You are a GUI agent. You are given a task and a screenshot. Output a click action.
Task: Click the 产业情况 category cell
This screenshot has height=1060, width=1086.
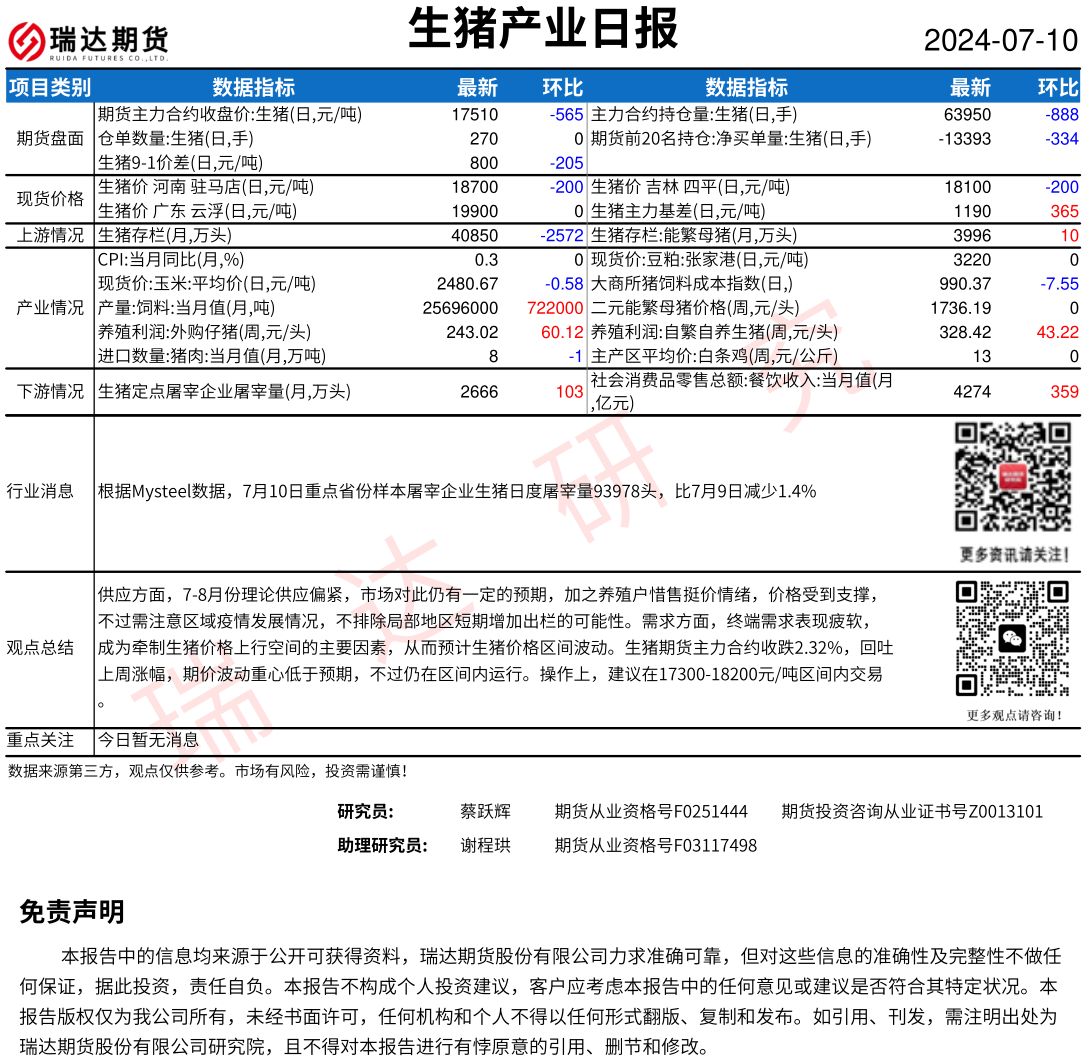click(x=50, y=308)
